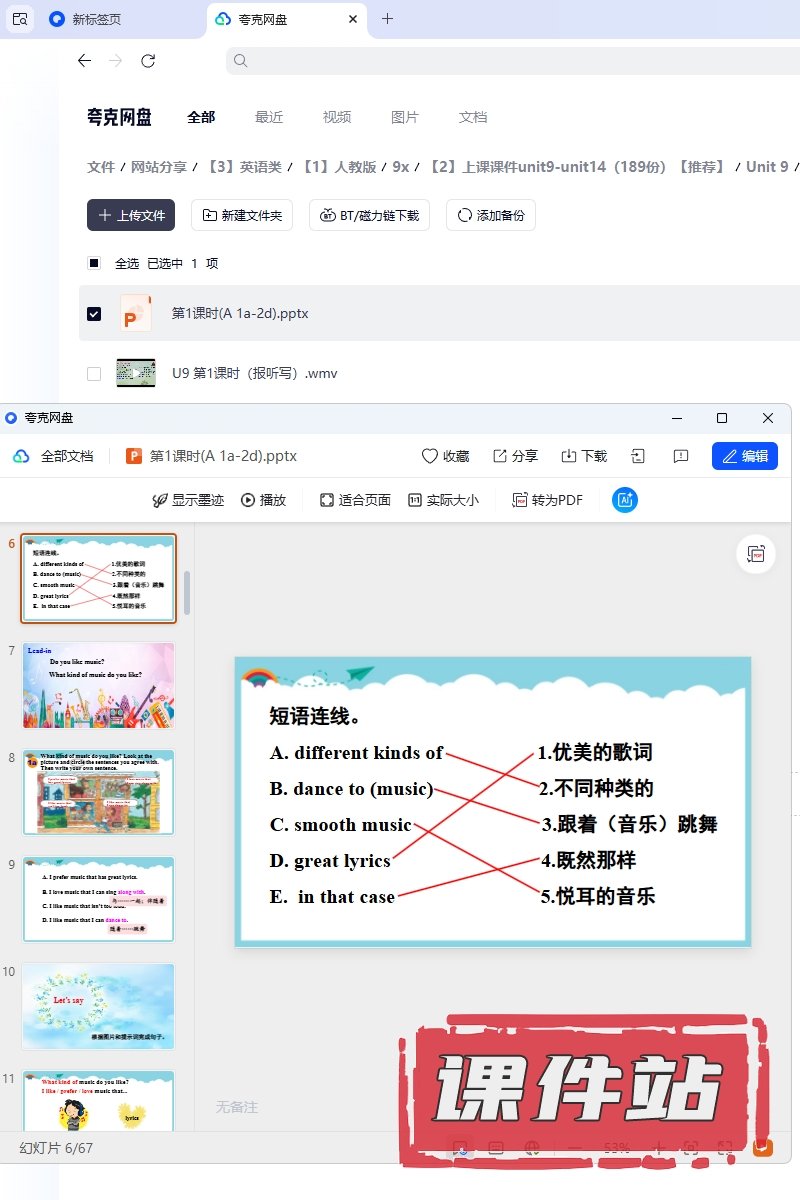Image resolution: width=800 pixels, height=1200 pixels.
Task: Switch to the 文档 tab
Action: (x=473, y=117)
